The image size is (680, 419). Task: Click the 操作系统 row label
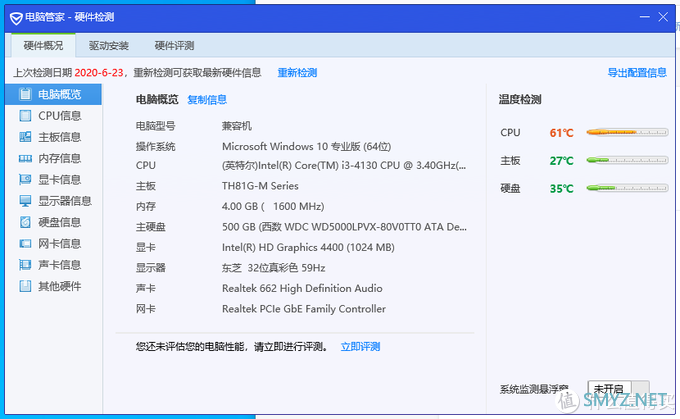pyautogui.click(x=156, y=147)
